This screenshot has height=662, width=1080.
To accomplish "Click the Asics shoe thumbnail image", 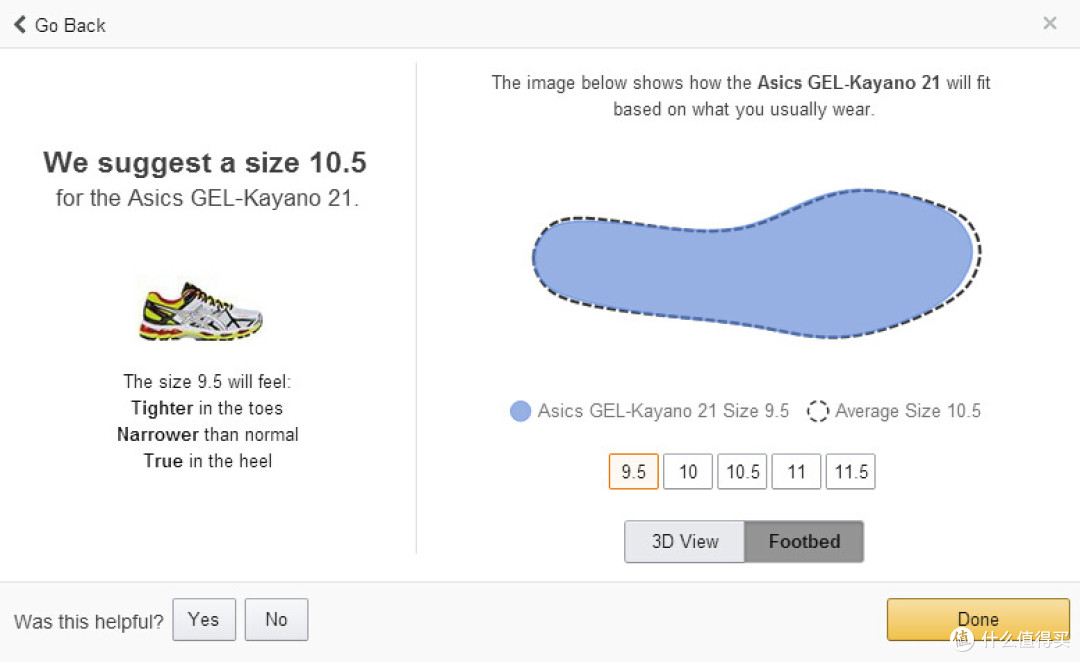I will 200,311.
